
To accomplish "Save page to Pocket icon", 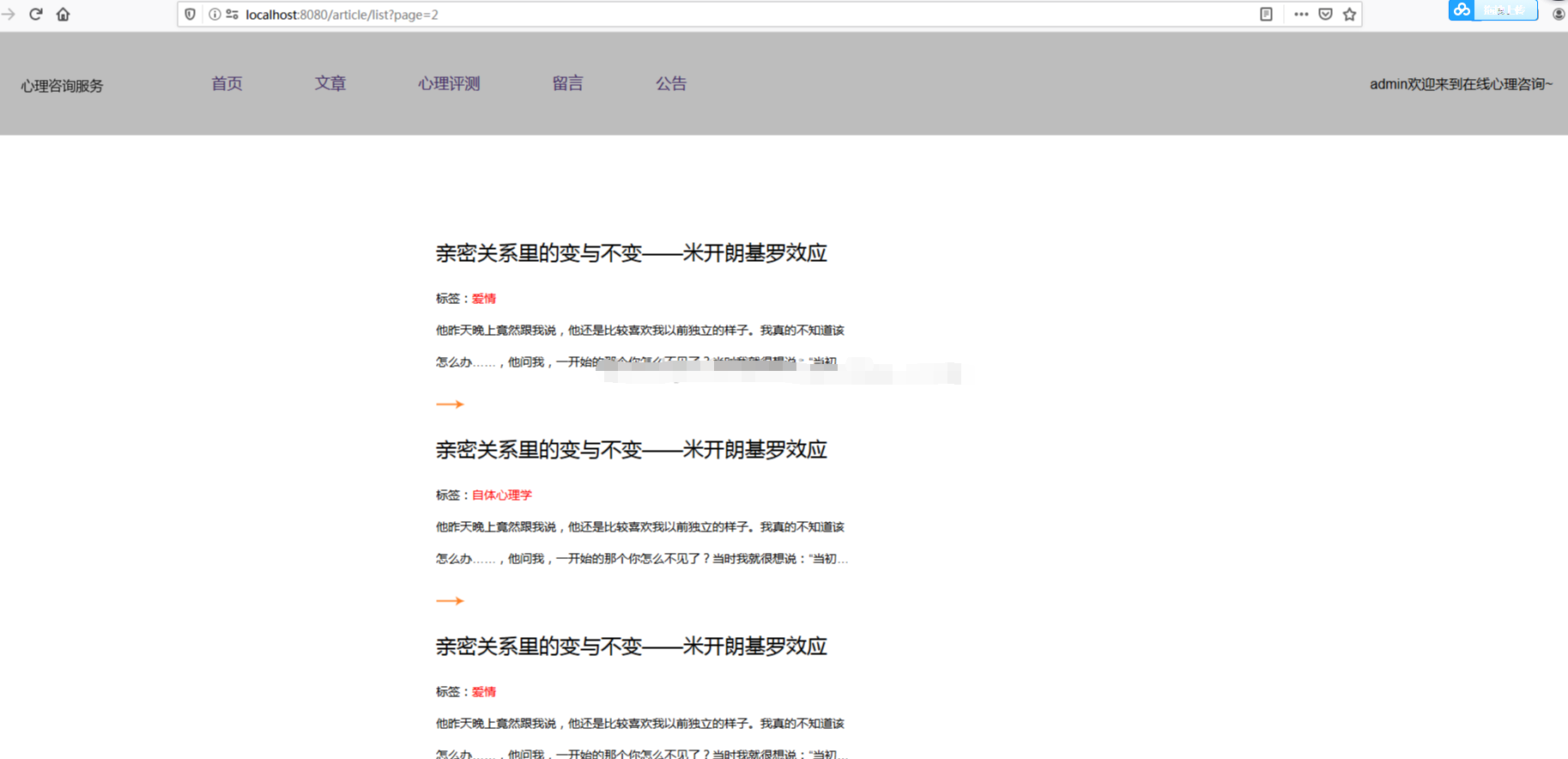I will pyautogui.click(x=1325, y=14).
